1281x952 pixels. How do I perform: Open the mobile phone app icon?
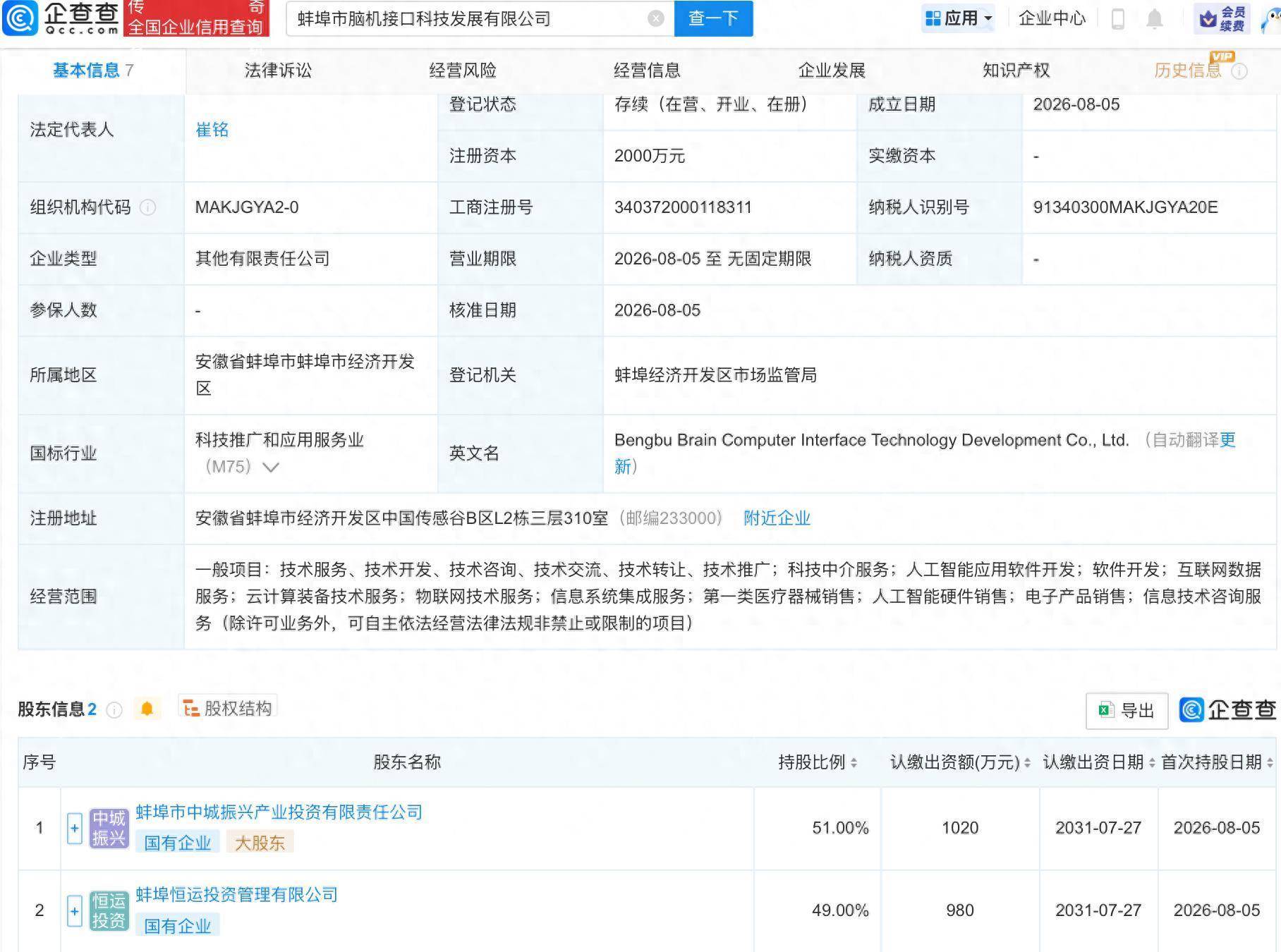click(1117, 18)
